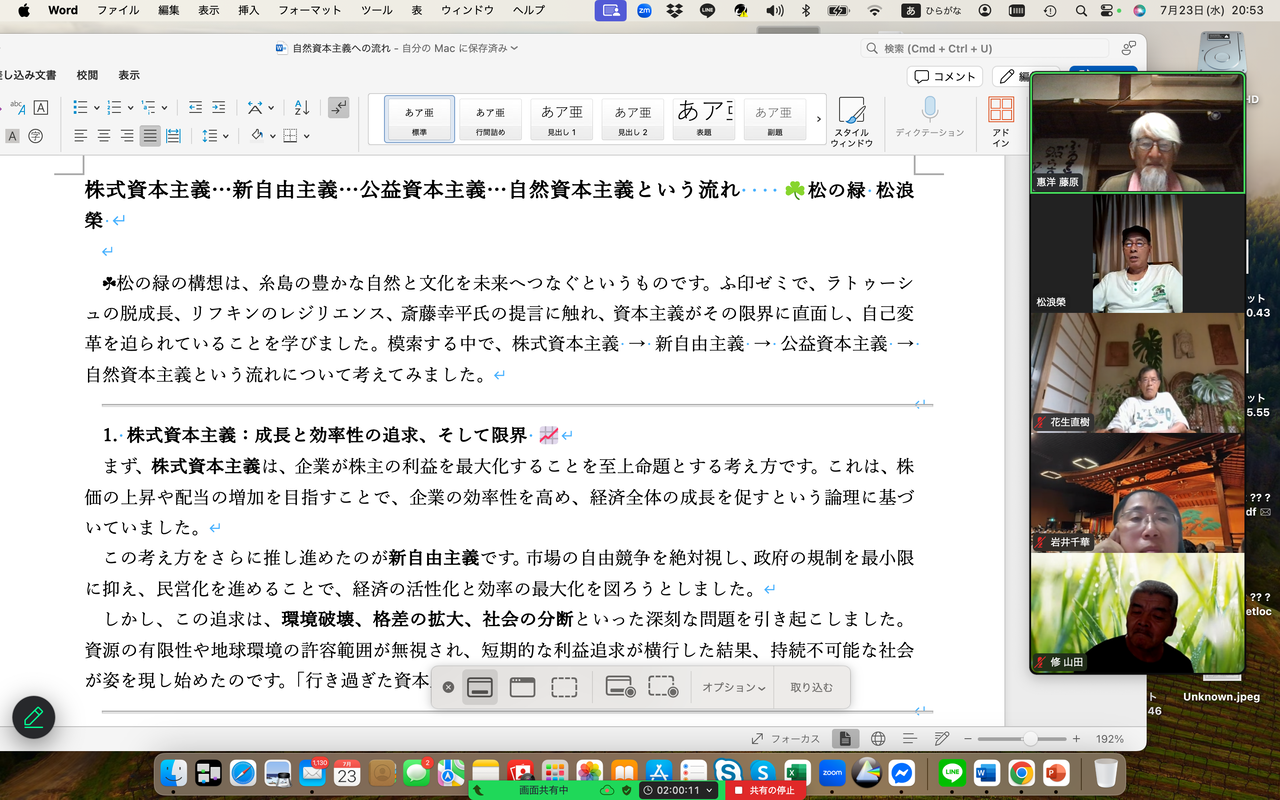Insert an enclosed character
This screenshot has height=800, width=1280.
click(x=37, y=136)
